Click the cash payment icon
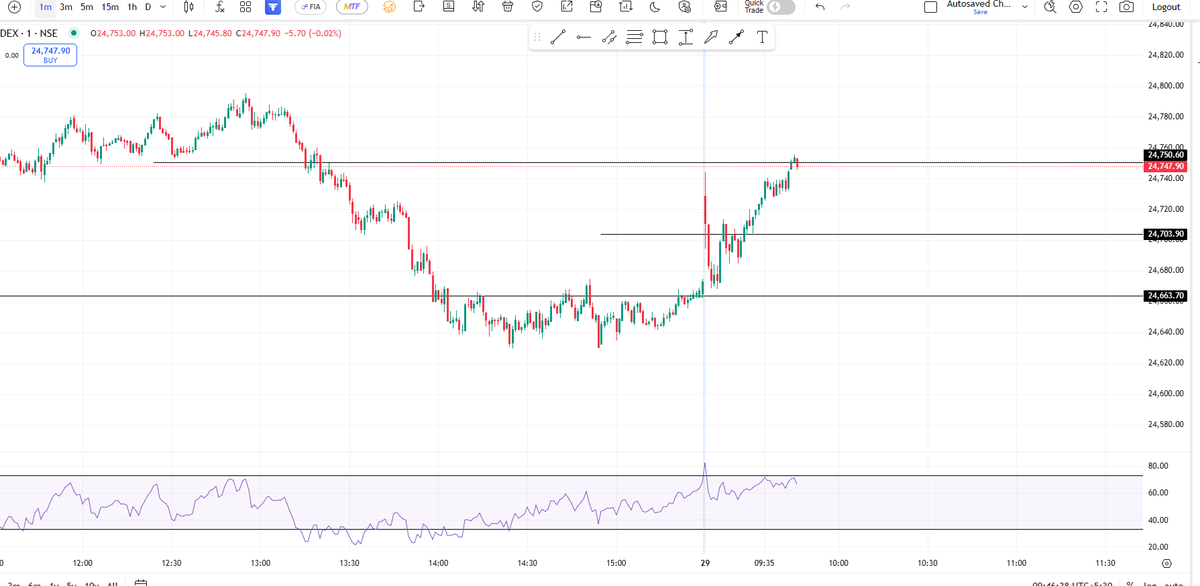This screenshot has width=1200, height=586. coord(720,7)
